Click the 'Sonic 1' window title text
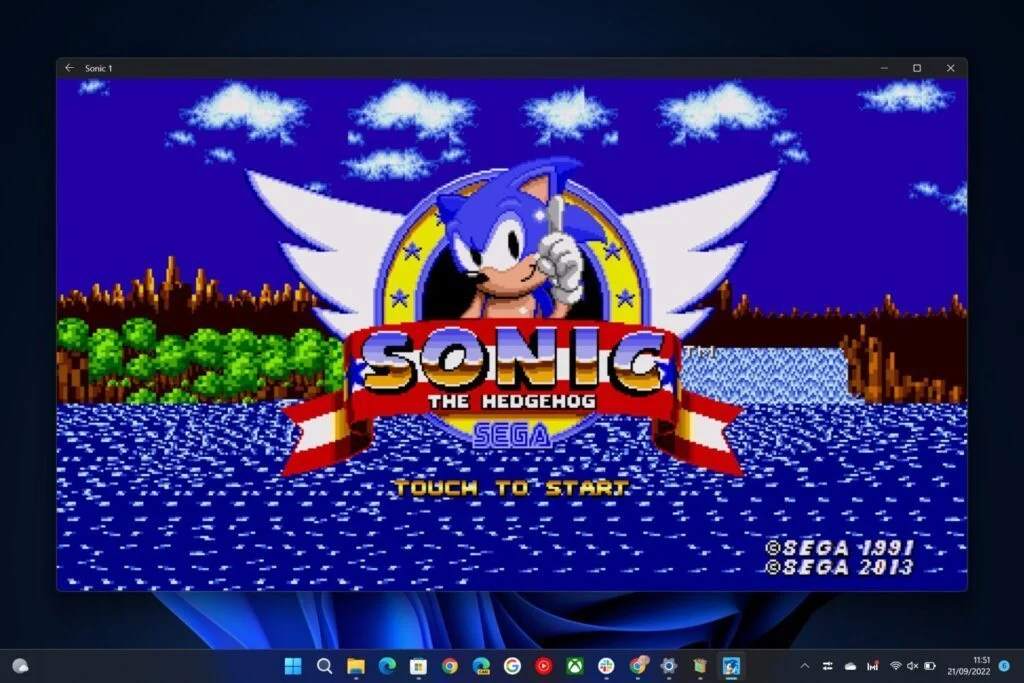Viewport: 1024px width, 683px height. click(99, 68)
